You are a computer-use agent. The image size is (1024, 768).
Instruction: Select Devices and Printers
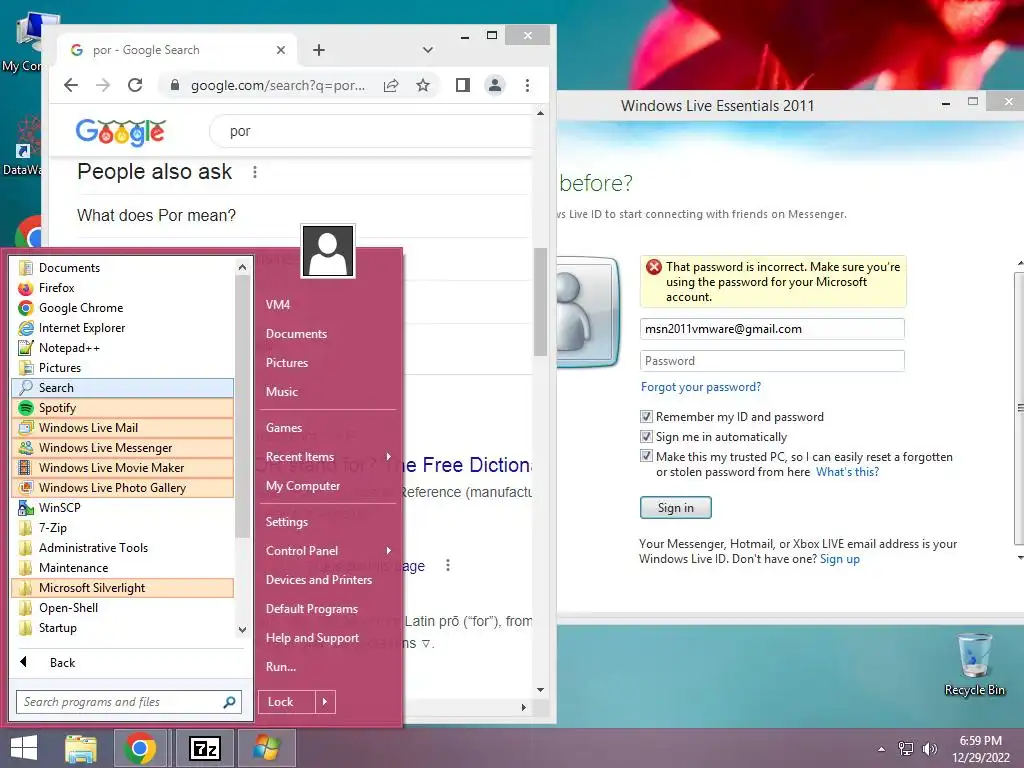(x=328, y=580)
